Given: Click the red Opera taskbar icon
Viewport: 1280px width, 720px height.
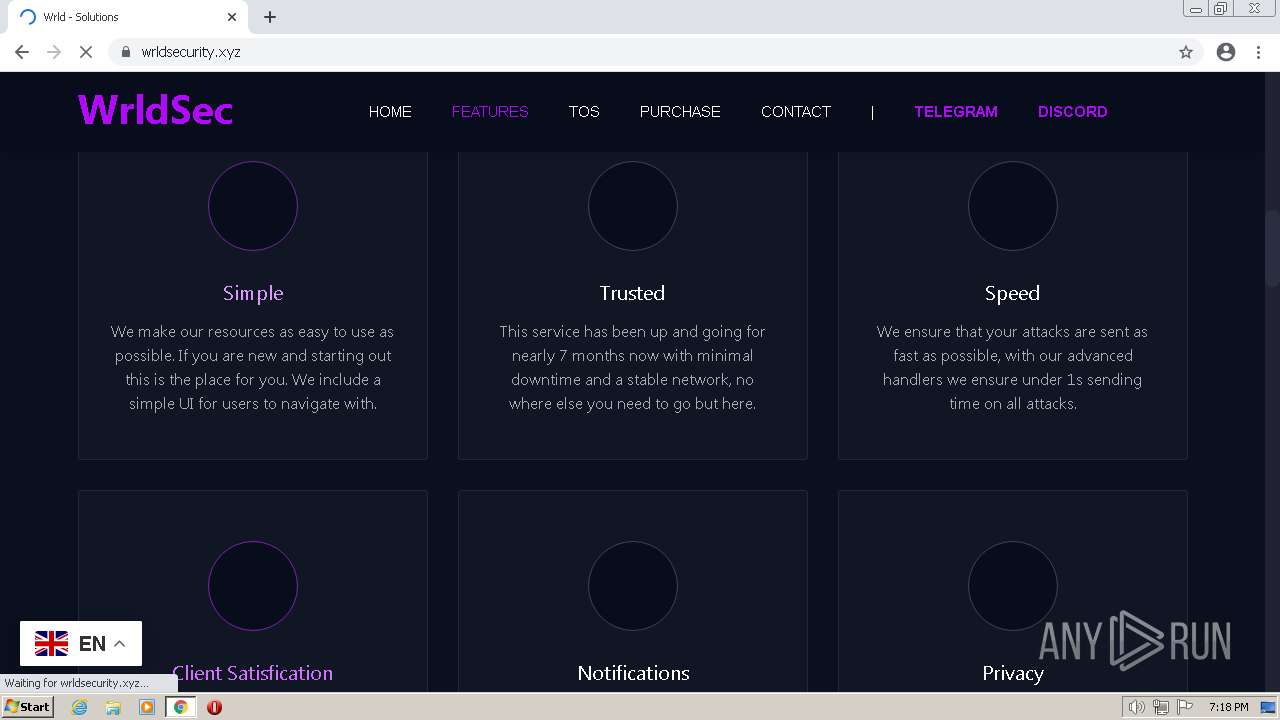Looking at the screenshot, I should point(214,707).
